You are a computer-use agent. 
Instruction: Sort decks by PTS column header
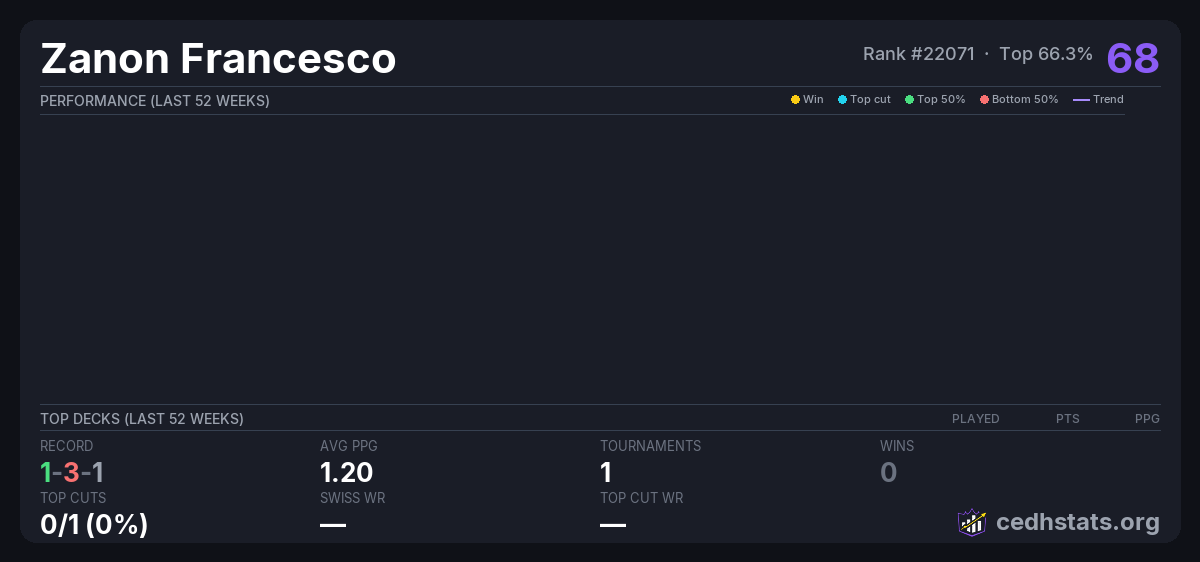(x=1067, y=419)
